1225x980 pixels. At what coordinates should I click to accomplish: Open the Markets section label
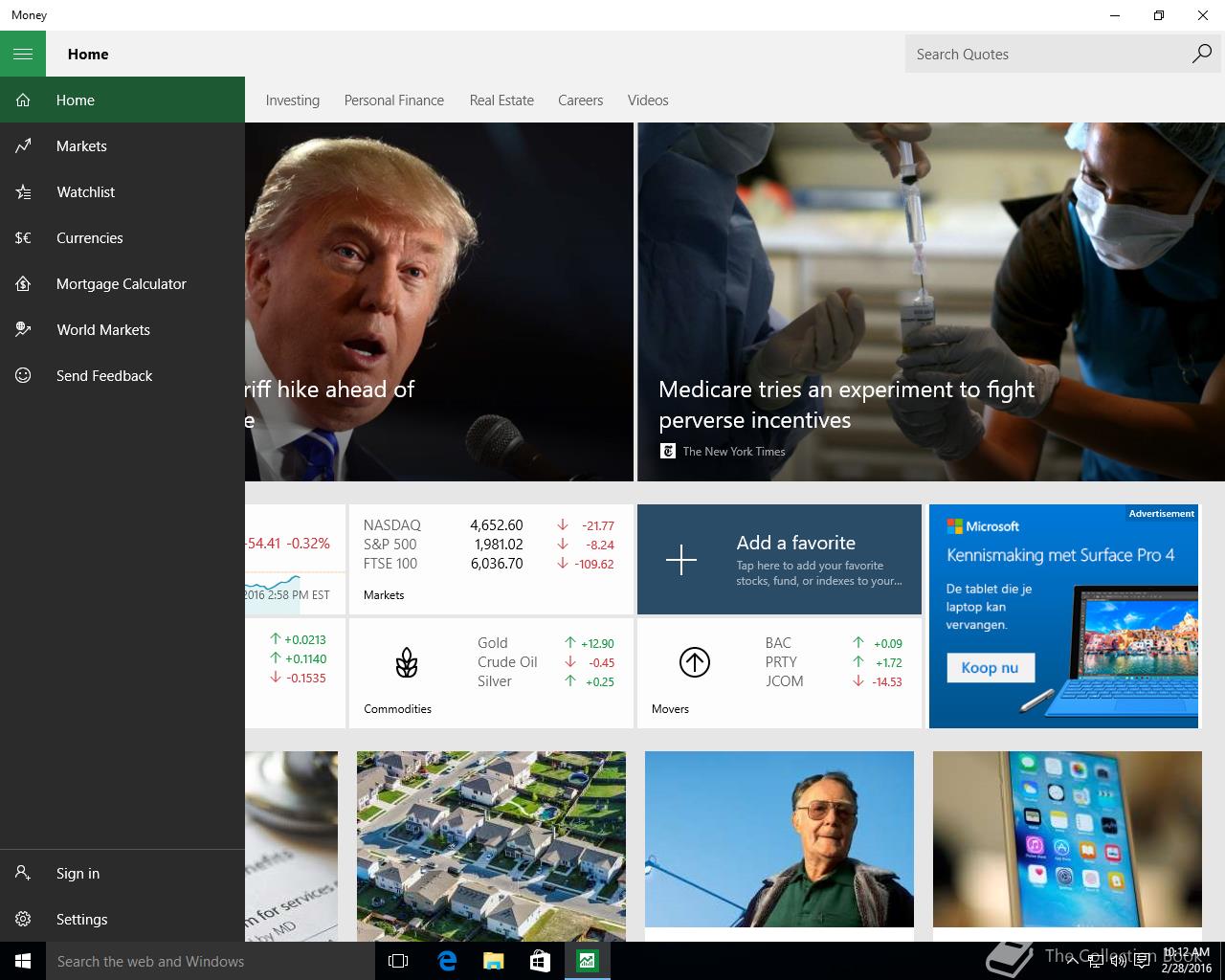[81, 145]
